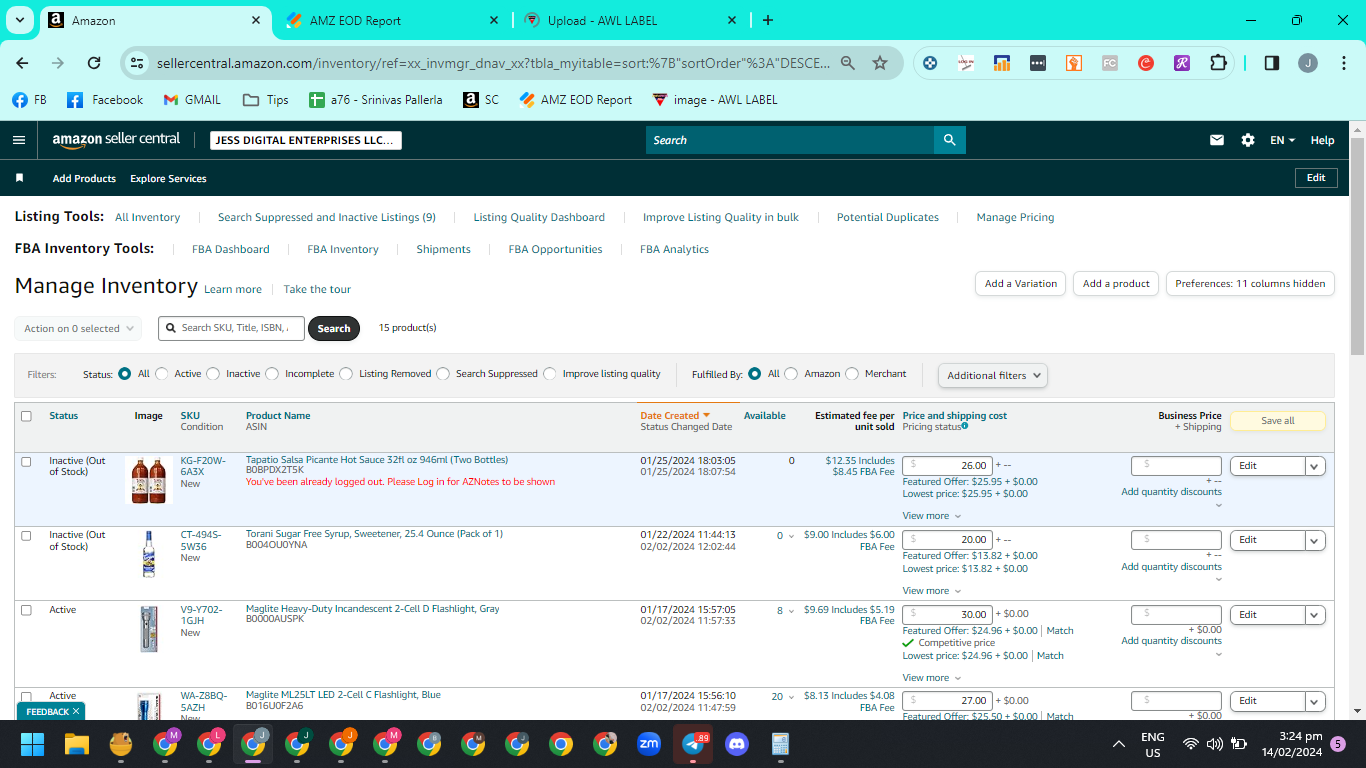The image size is (1366, 768).
Task: Click the teal magnifier search button
Action: [x=949, y=140]
